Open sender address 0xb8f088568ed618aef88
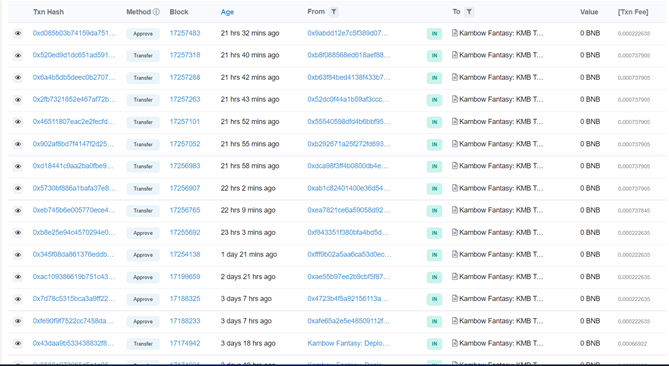The image size is (669, 366). 349,55
